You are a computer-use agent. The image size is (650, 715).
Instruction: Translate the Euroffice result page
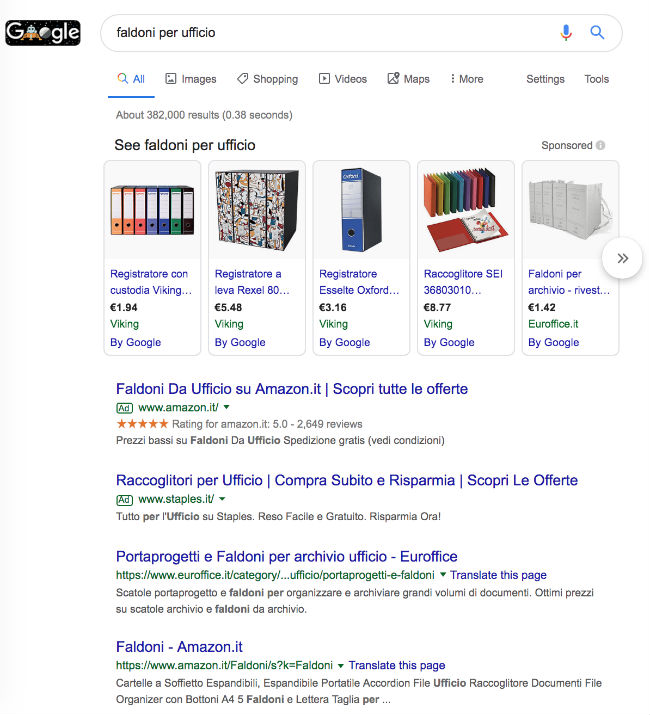(498, 575)
